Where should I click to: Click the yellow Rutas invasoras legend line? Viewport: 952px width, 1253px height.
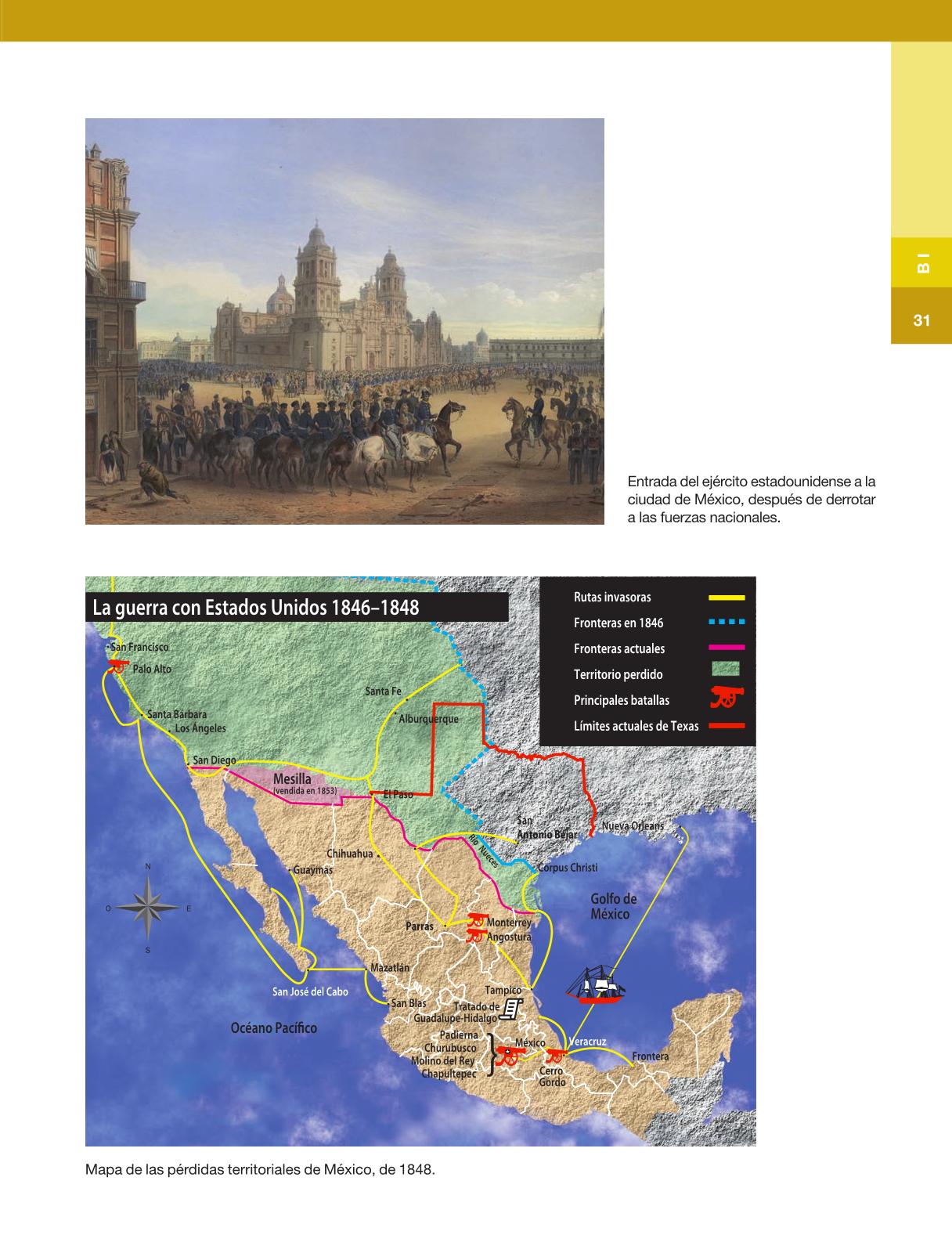(x=727, y=598)
